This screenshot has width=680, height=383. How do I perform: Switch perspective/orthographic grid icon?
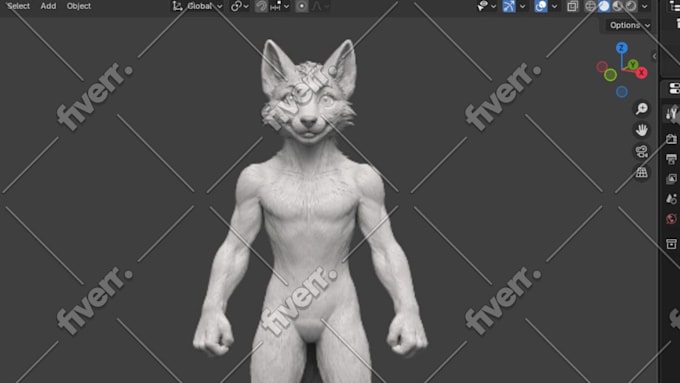click(x=641, y=172)
